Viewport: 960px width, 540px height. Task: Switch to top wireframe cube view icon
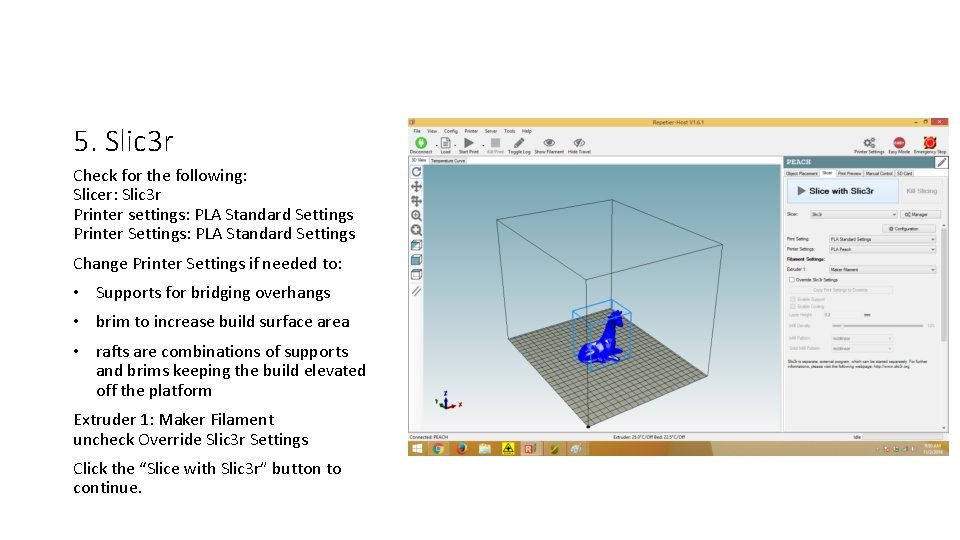coord(416,274)
